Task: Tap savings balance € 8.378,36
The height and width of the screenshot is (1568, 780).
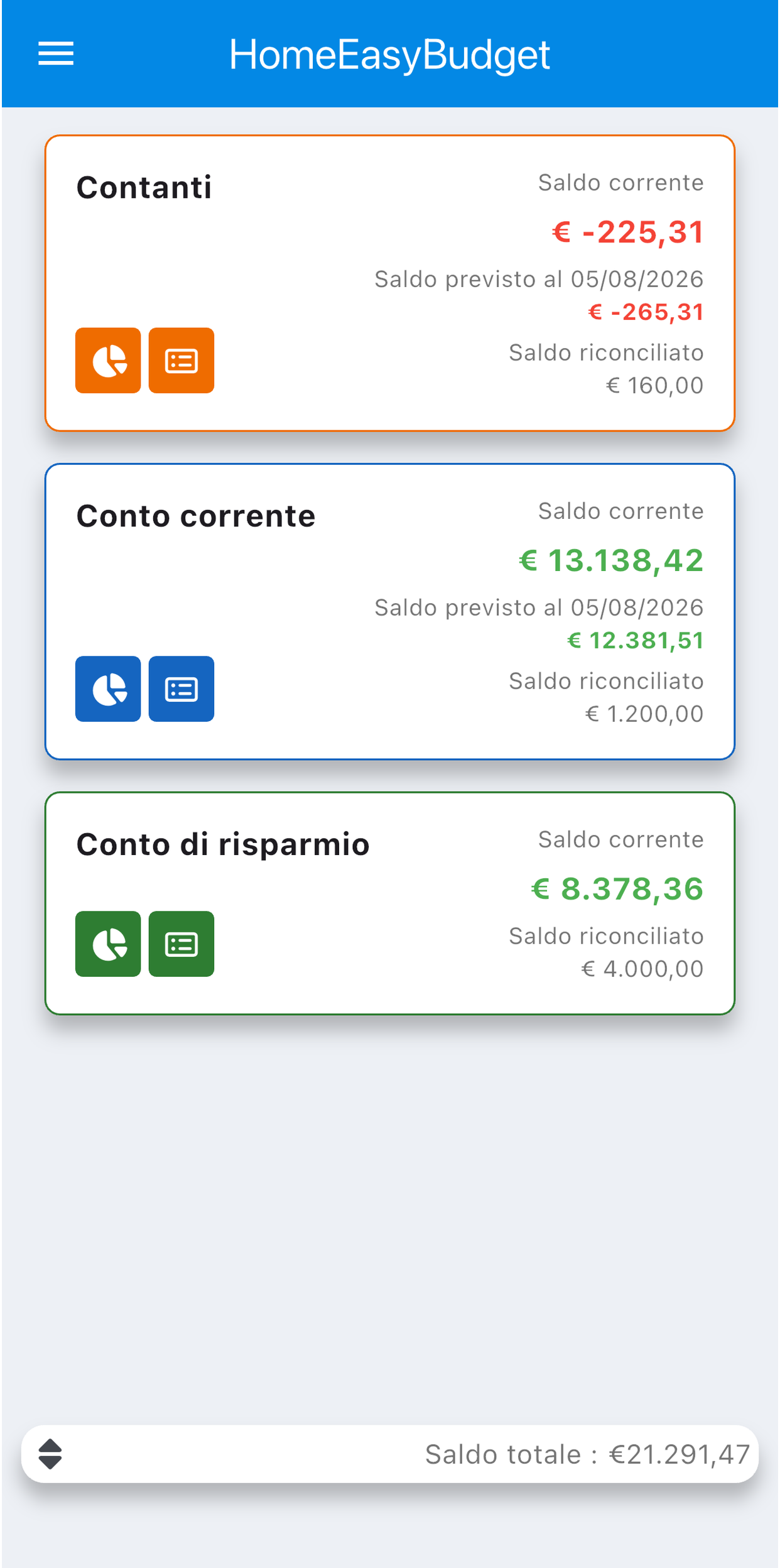Action: click(617, 889)
